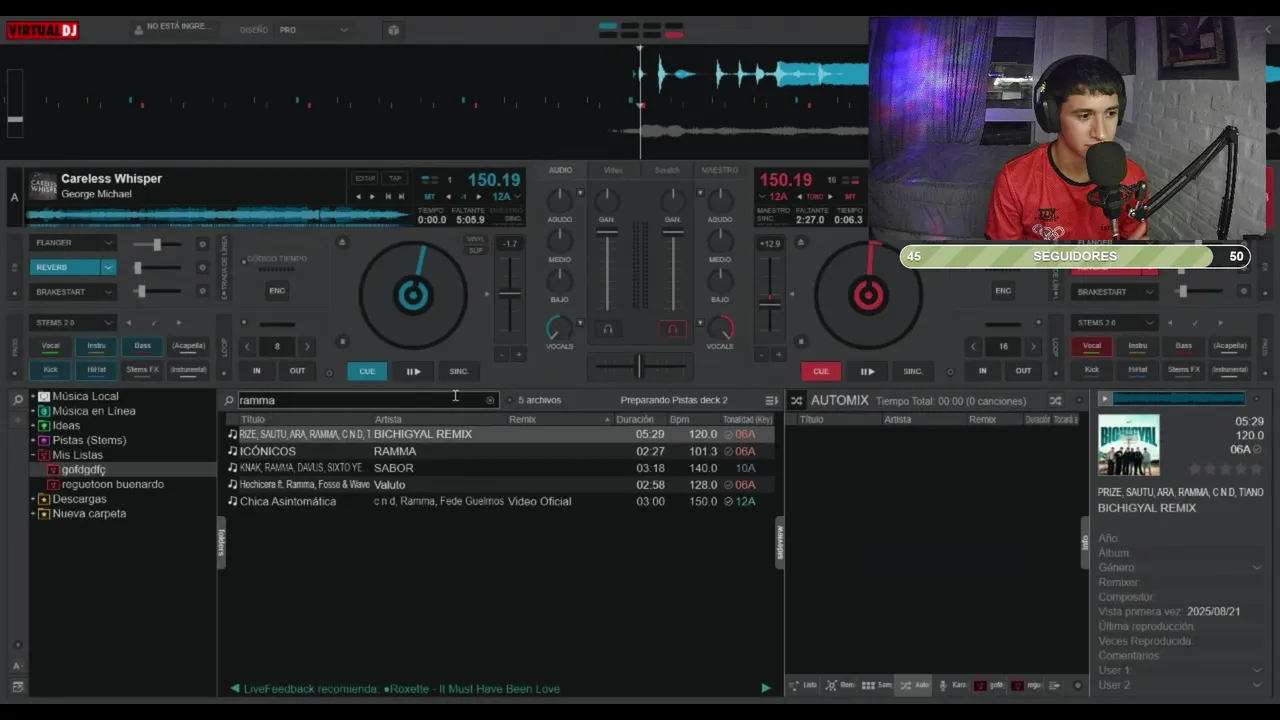This screenshot has height=720, width=1280.
Task: Click the VirtualDJ logo
Action: tap(42, 30)
